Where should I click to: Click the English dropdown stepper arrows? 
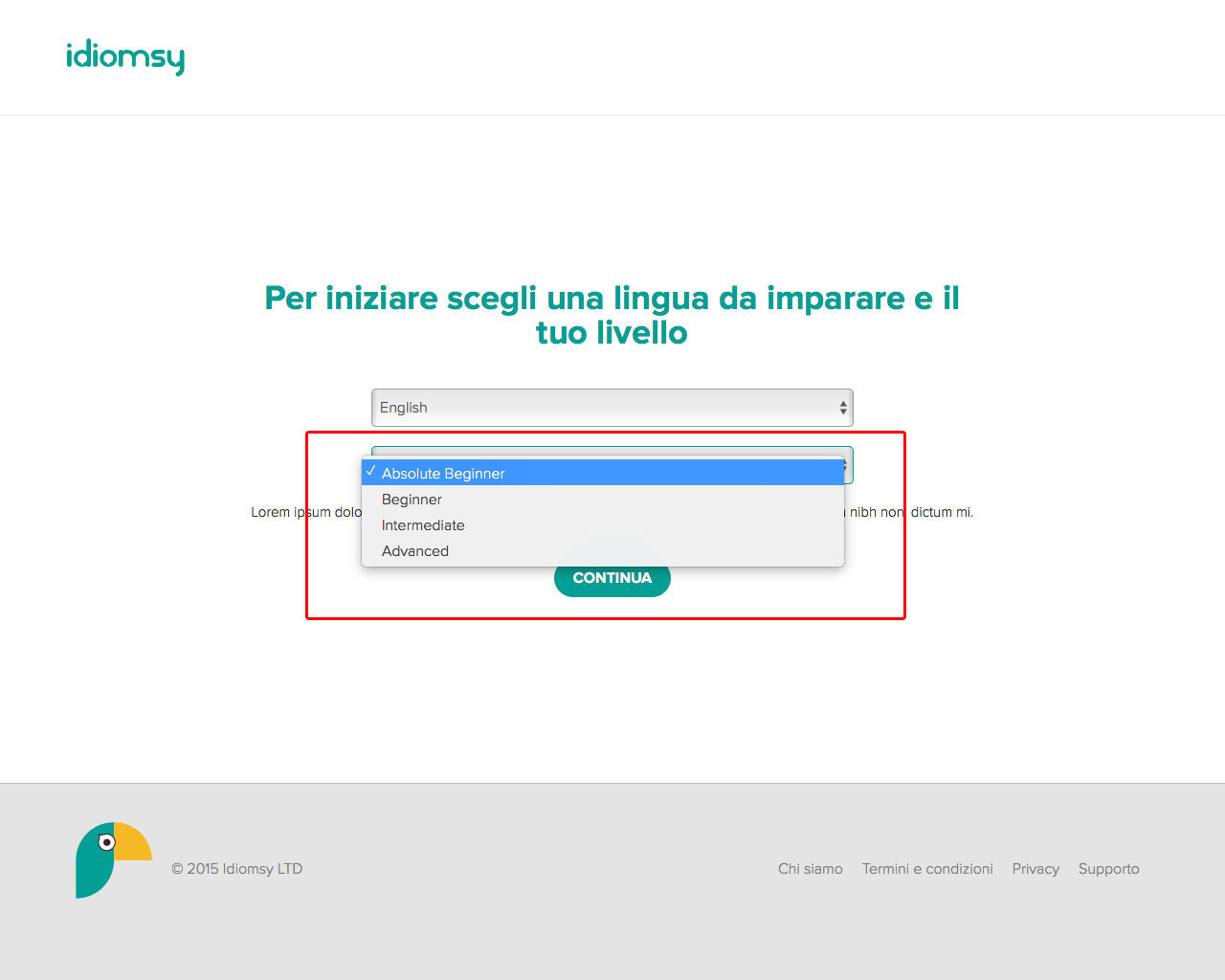click(843, 408)
